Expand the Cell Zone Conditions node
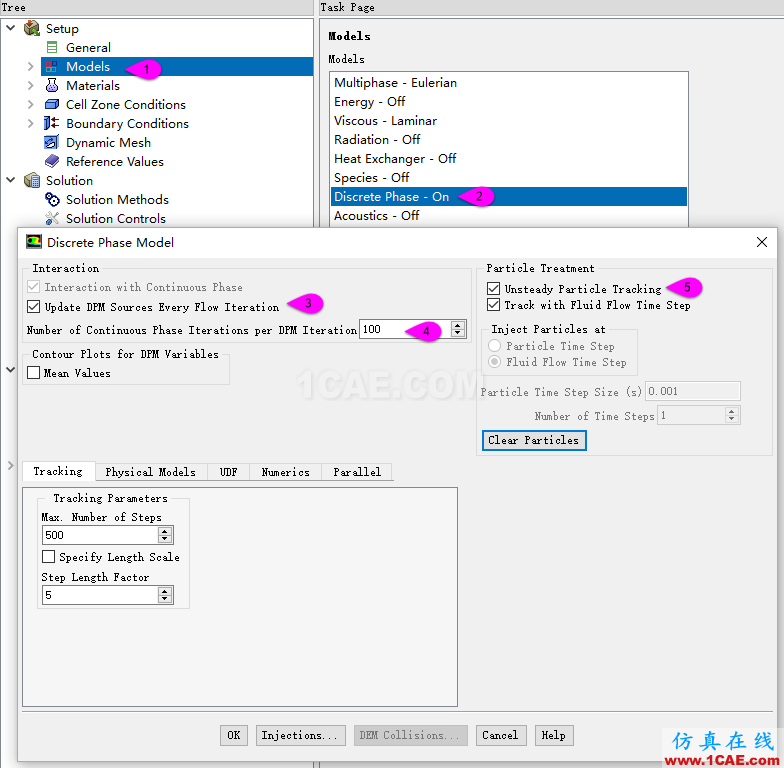The image size is (784, 768). pos(30,104)
